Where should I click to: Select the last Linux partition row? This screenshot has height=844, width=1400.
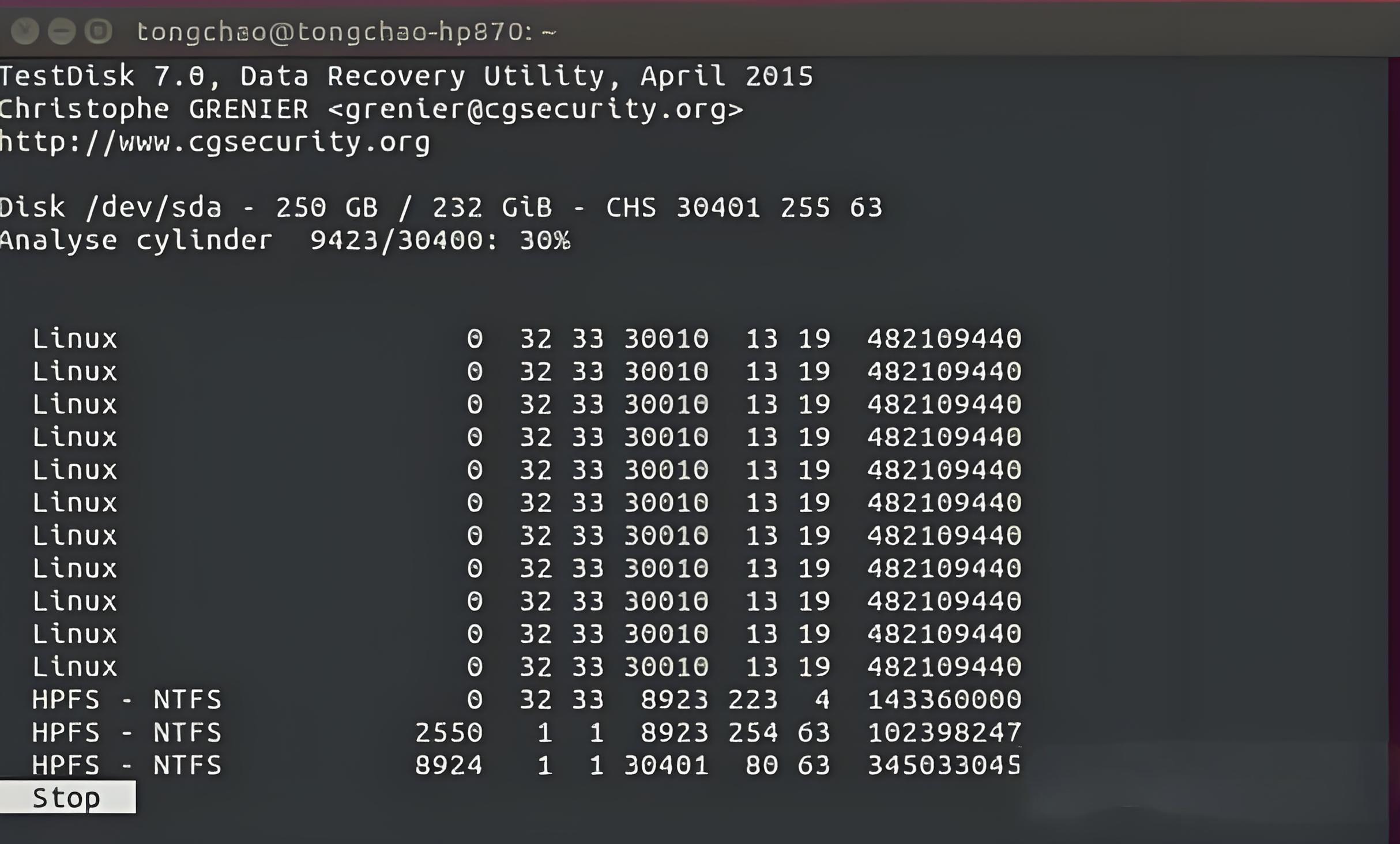(75, 667)
